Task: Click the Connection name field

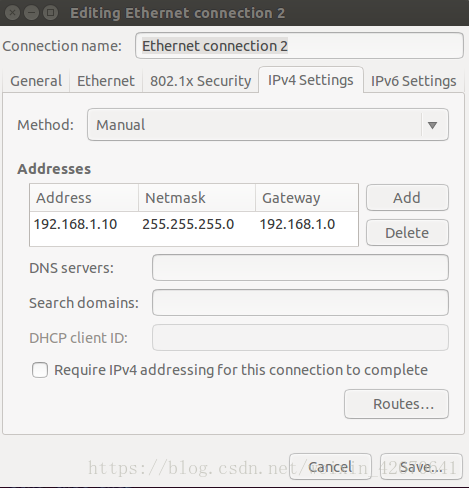Action: pyautogui.click(x=299, y=46)
